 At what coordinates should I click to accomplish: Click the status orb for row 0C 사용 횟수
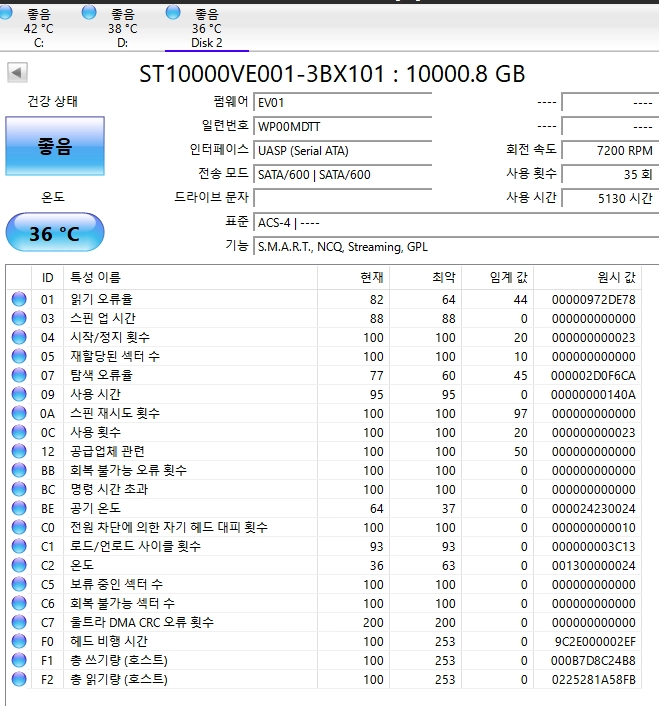[19, 432]
